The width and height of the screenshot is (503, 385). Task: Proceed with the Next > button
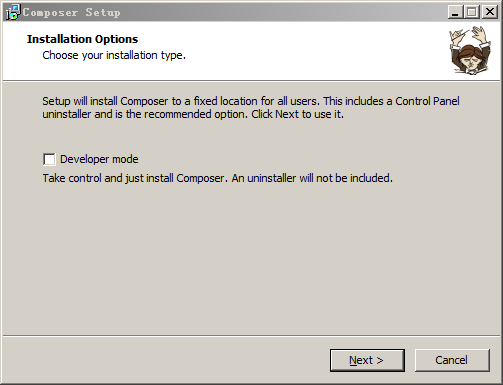367,360
